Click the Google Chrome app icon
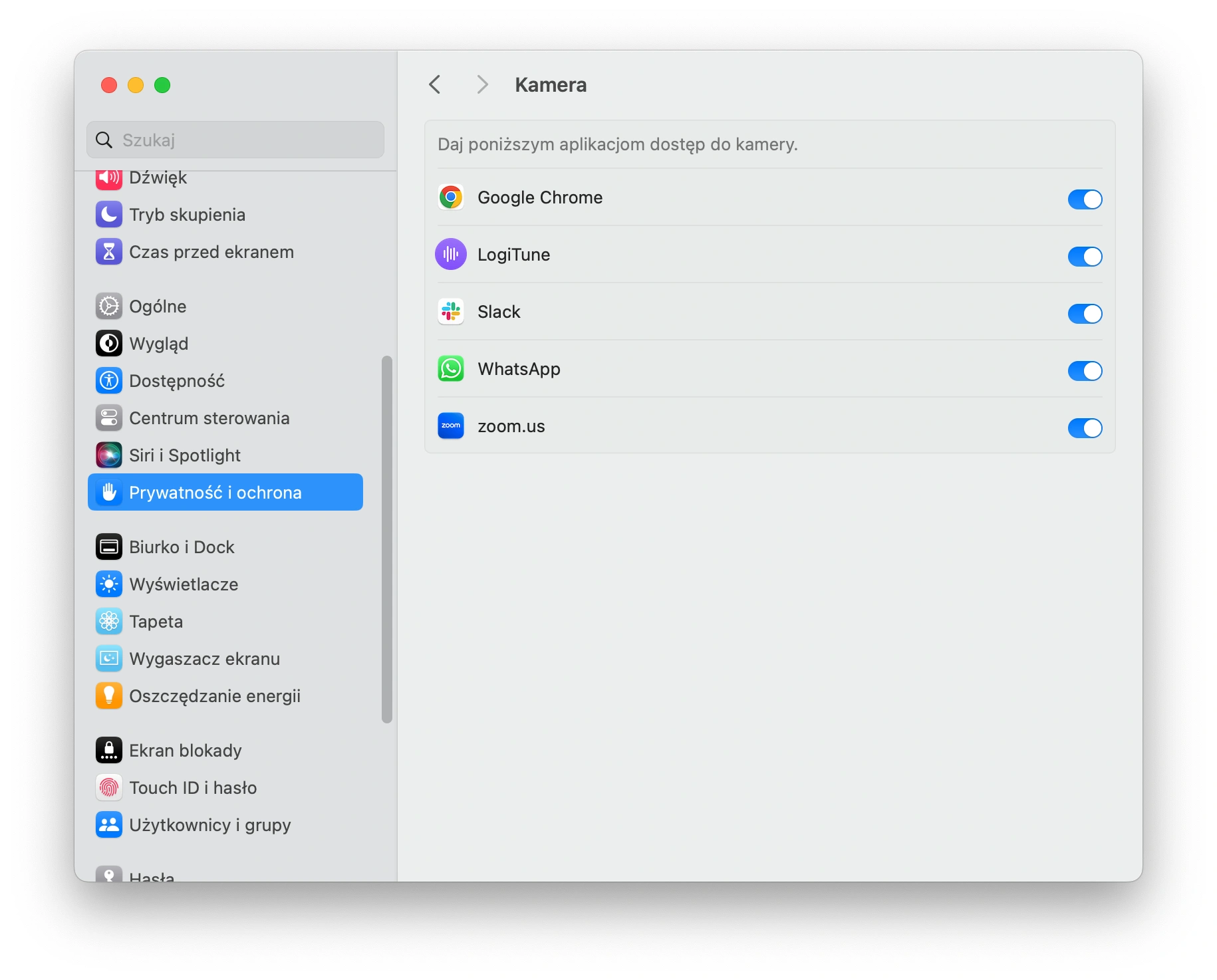 point(451,197)
